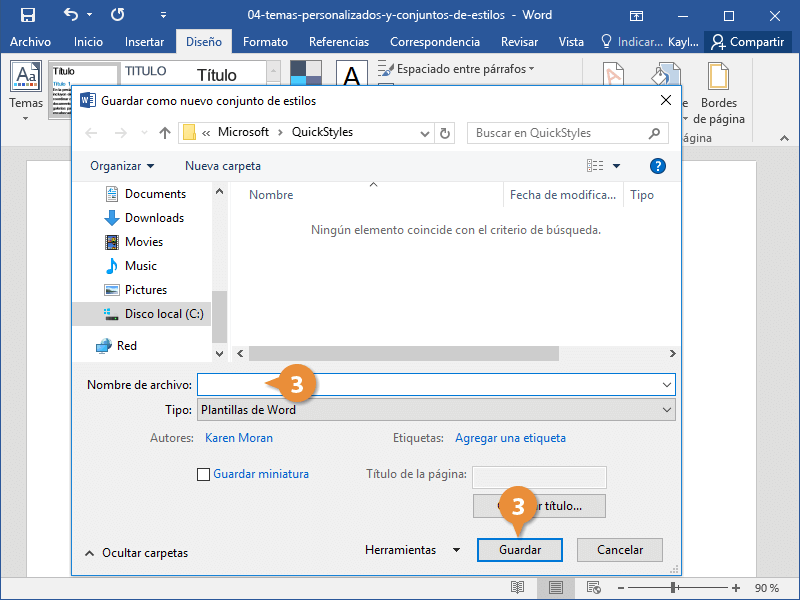Open the Colores theme color swatch

(306, 73)
